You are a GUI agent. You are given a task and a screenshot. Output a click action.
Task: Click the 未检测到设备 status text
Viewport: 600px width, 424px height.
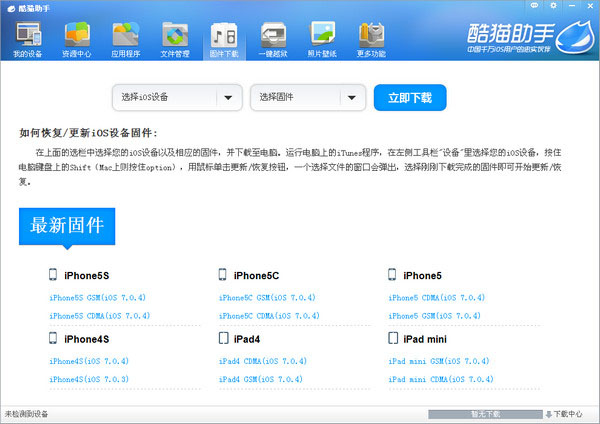coord(26,414)
